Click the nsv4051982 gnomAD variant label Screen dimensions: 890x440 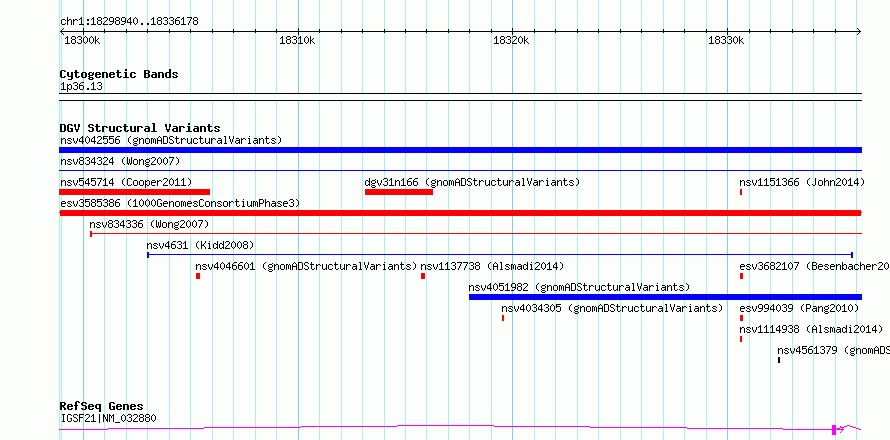(580, 287)
